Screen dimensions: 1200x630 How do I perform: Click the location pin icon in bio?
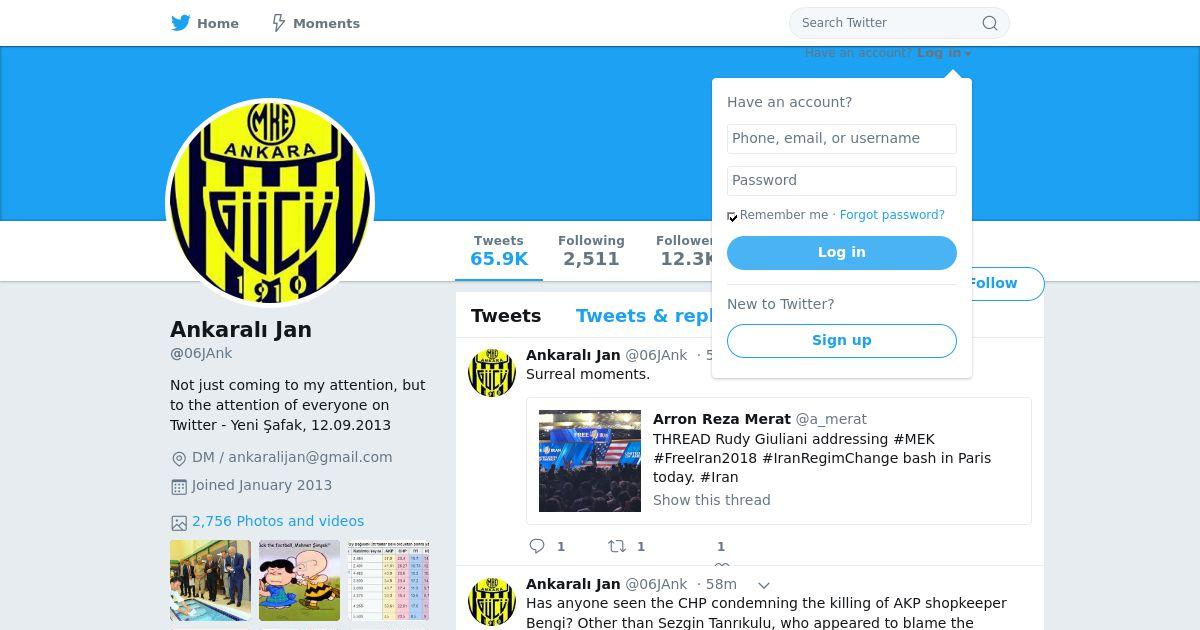(179, 458)
